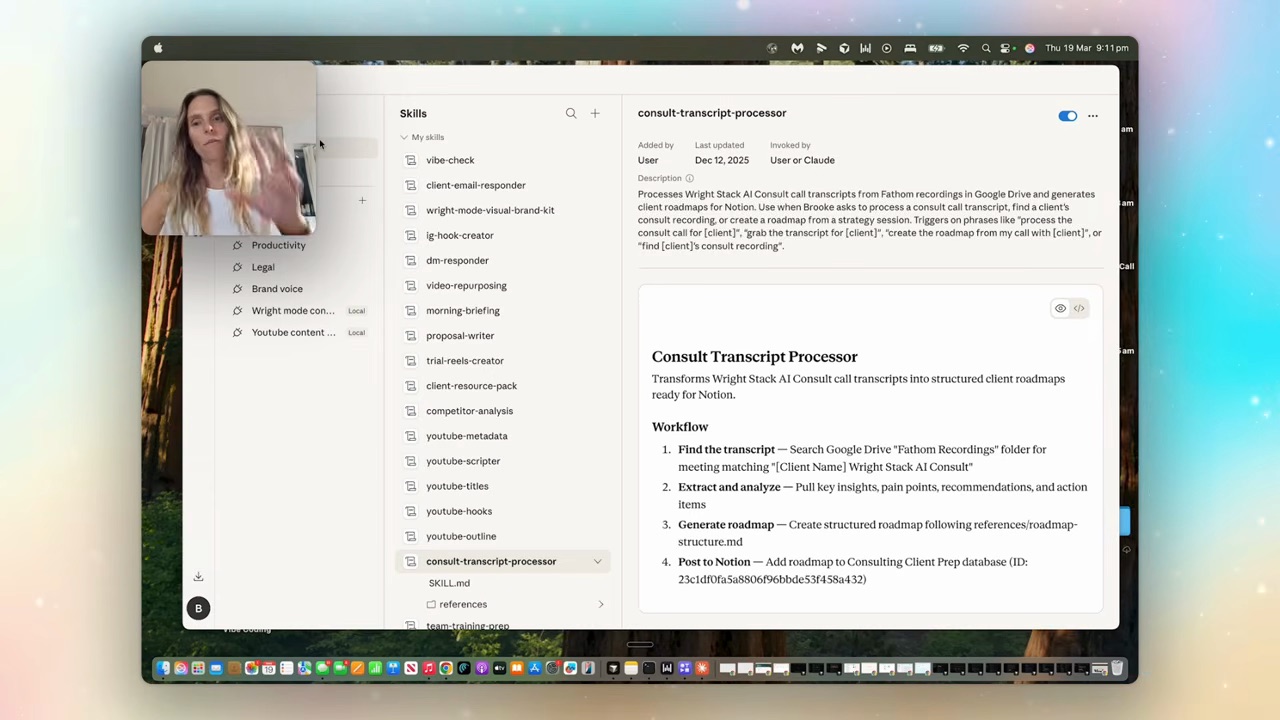Click the Skills panel heading
This screenshot has width=1280, height=720.
tap(413, 114)
